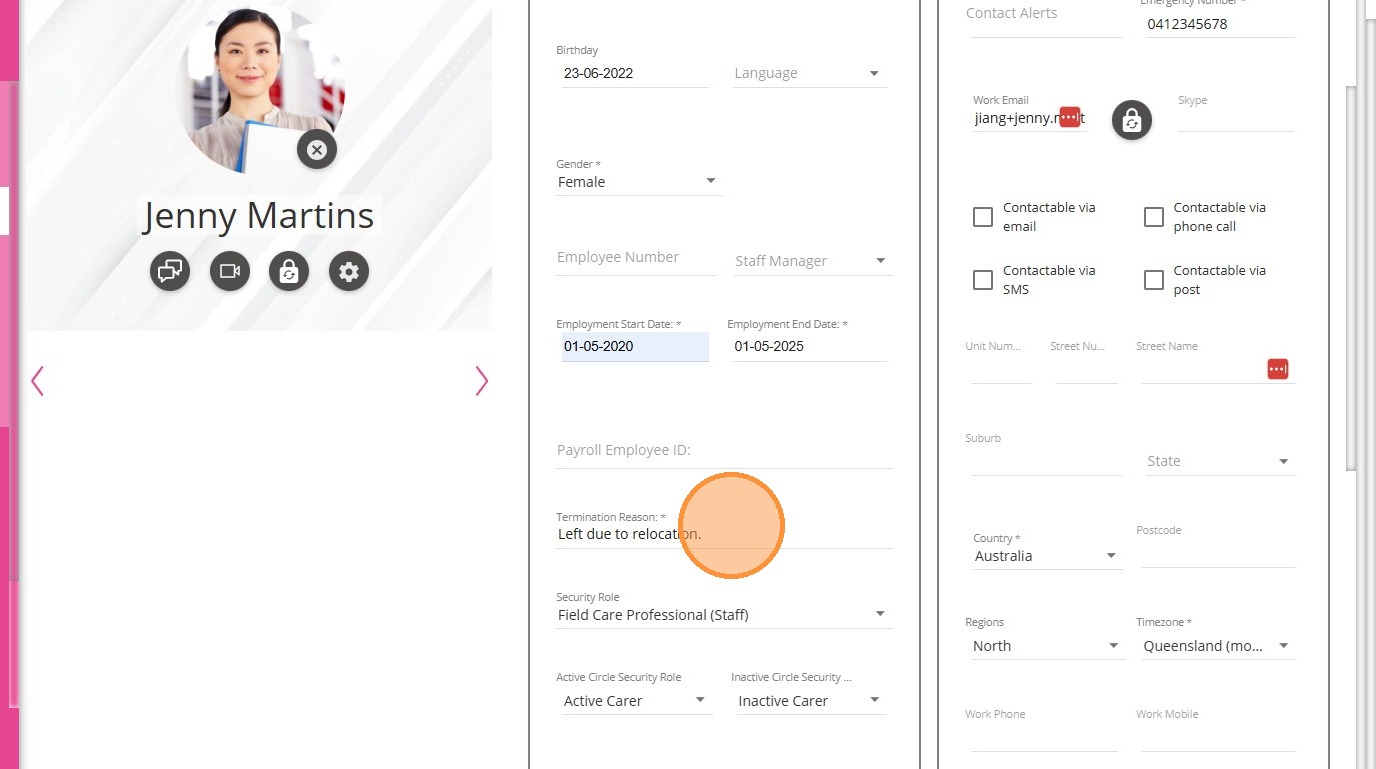
Task: Go to next profile with right arrow
Action: 481,381
